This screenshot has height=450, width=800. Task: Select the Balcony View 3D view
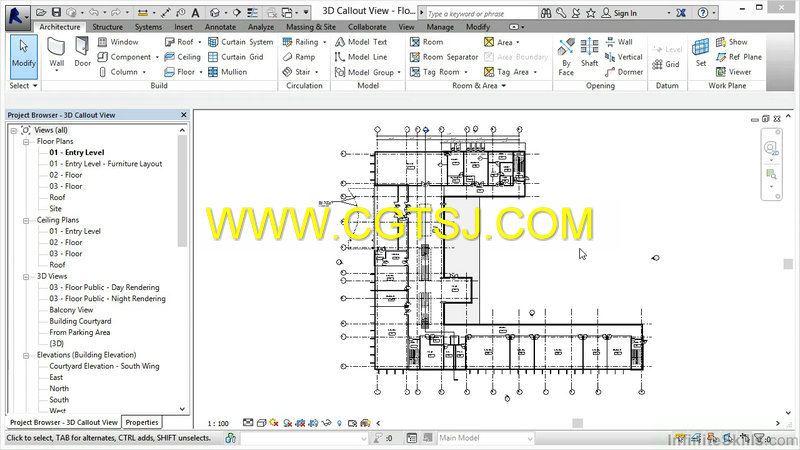(x=71, y=310)
